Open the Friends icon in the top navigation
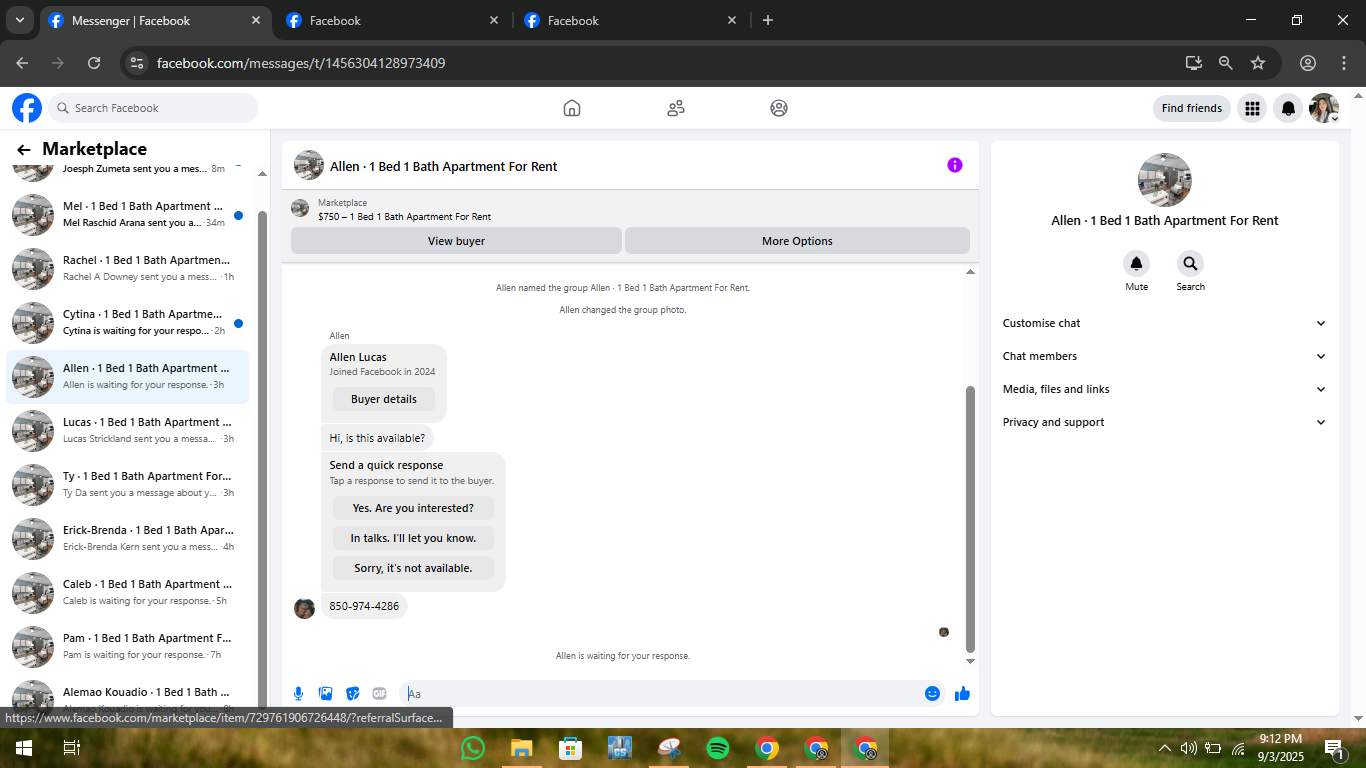The width and height of the screenshot is (1366, 768). pyautogui.click(x=676, y=108)
